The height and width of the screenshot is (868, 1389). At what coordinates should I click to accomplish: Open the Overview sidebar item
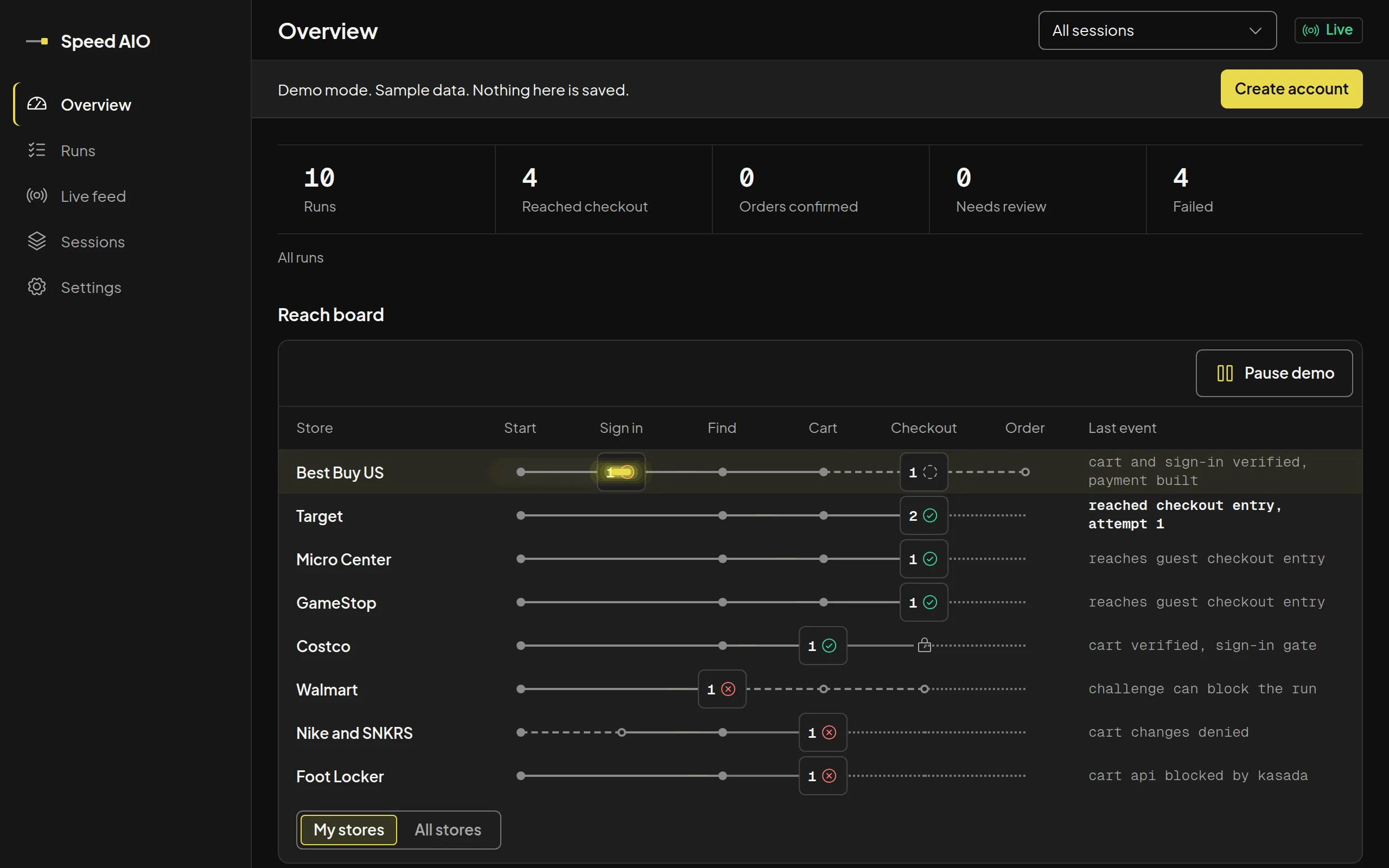pyautogui.click(x=126, y=105)
